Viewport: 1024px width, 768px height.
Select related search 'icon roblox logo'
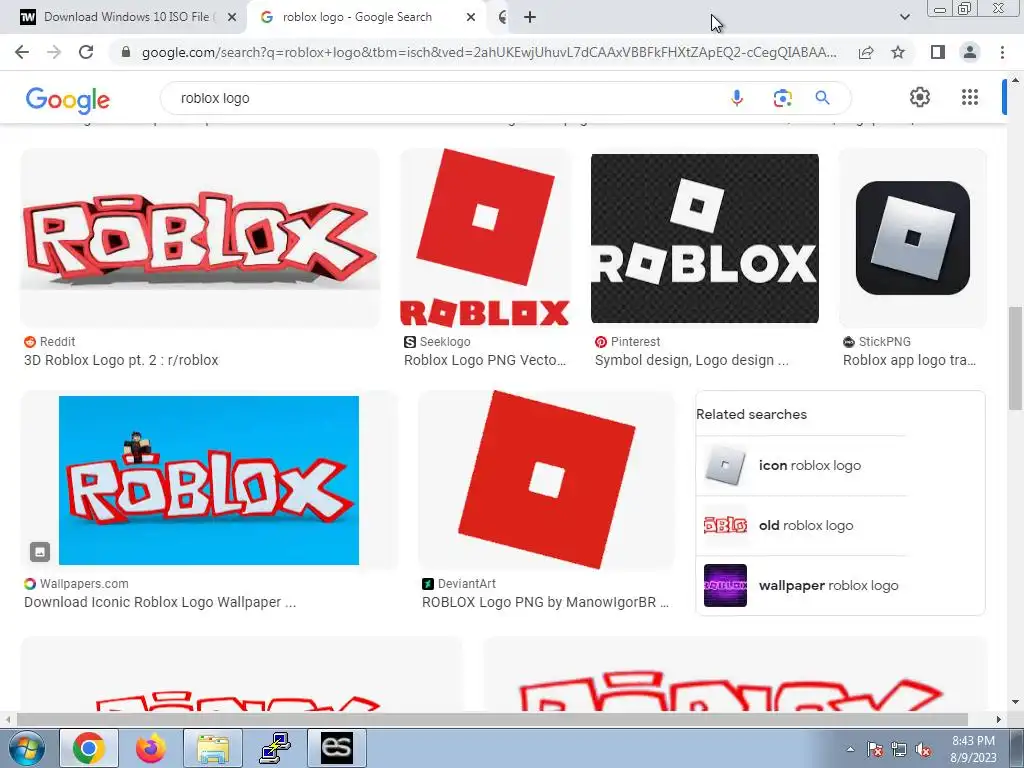pyautogui.click(x=803, y=466)
